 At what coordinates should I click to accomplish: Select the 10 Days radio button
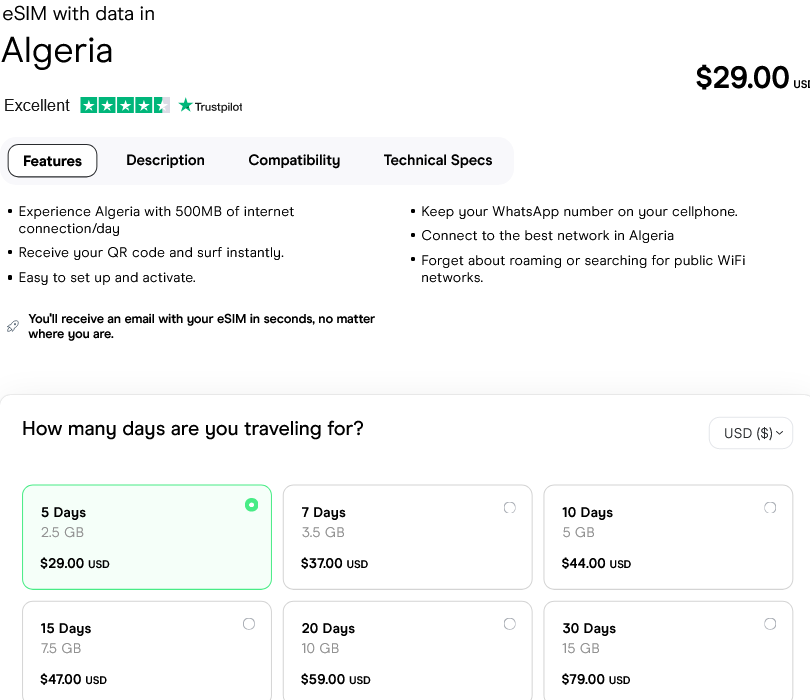(770, 508)
